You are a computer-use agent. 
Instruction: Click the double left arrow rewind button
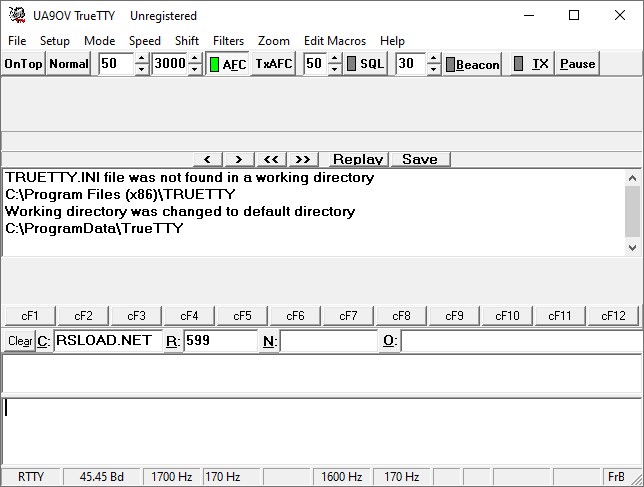(x=271, y=159)
